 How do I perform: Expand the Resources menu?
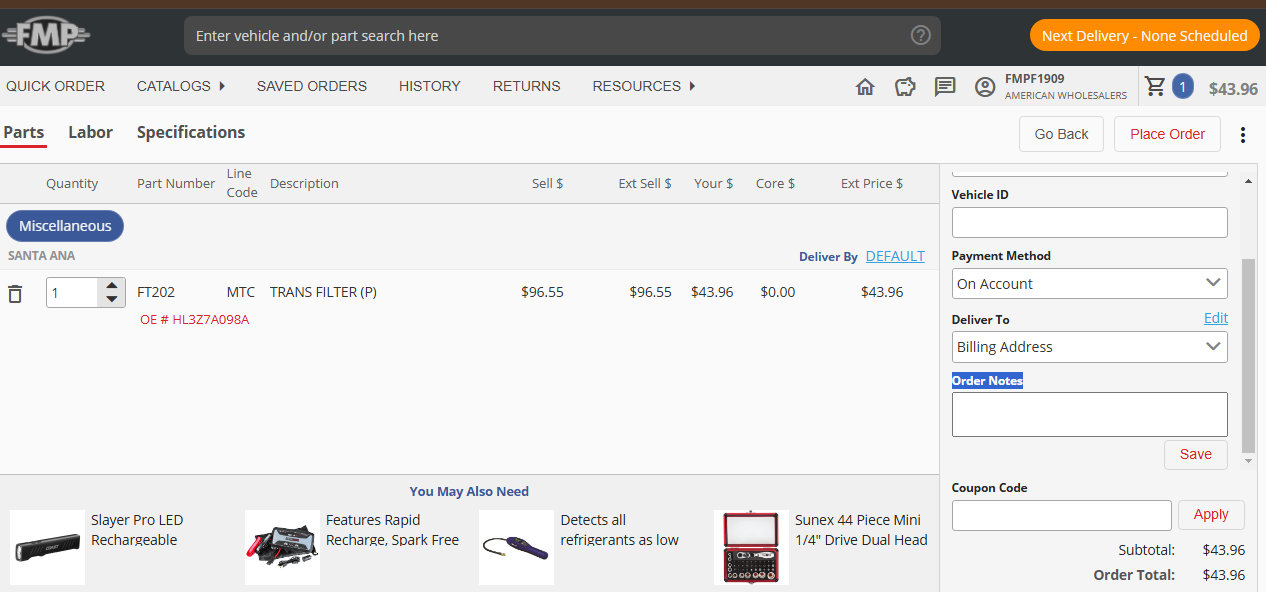pyautogui.click(x=644, y=86)
